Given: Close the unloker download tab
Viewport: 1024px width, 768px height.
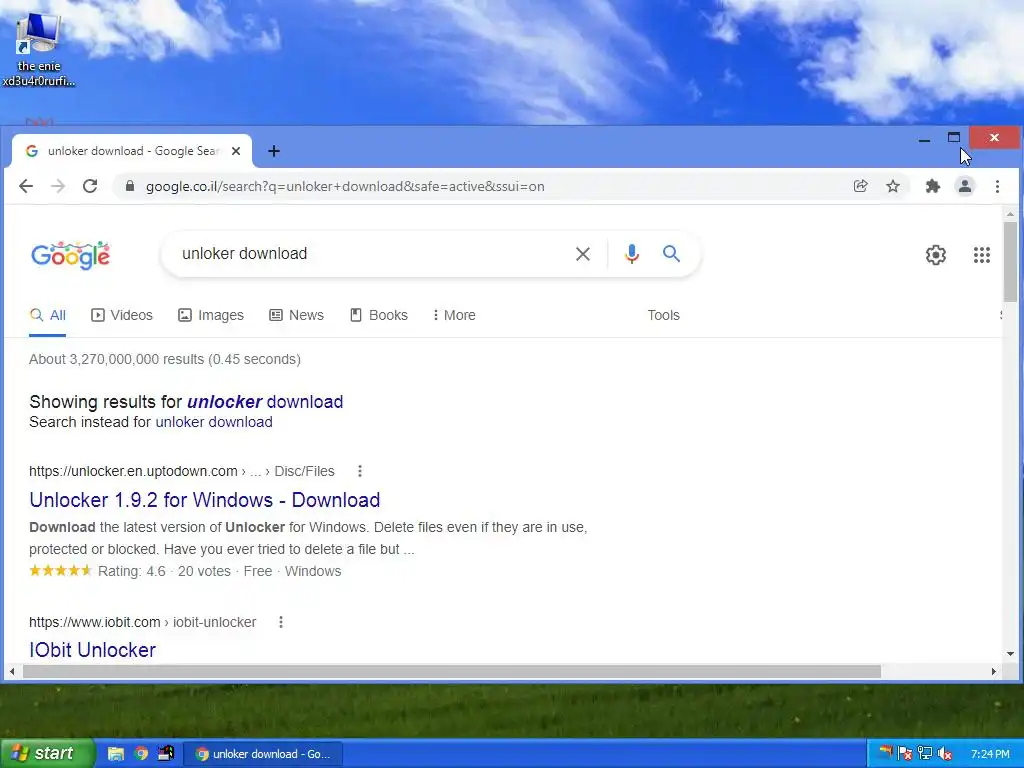Looking at the screenshot, I should point(236,151).
